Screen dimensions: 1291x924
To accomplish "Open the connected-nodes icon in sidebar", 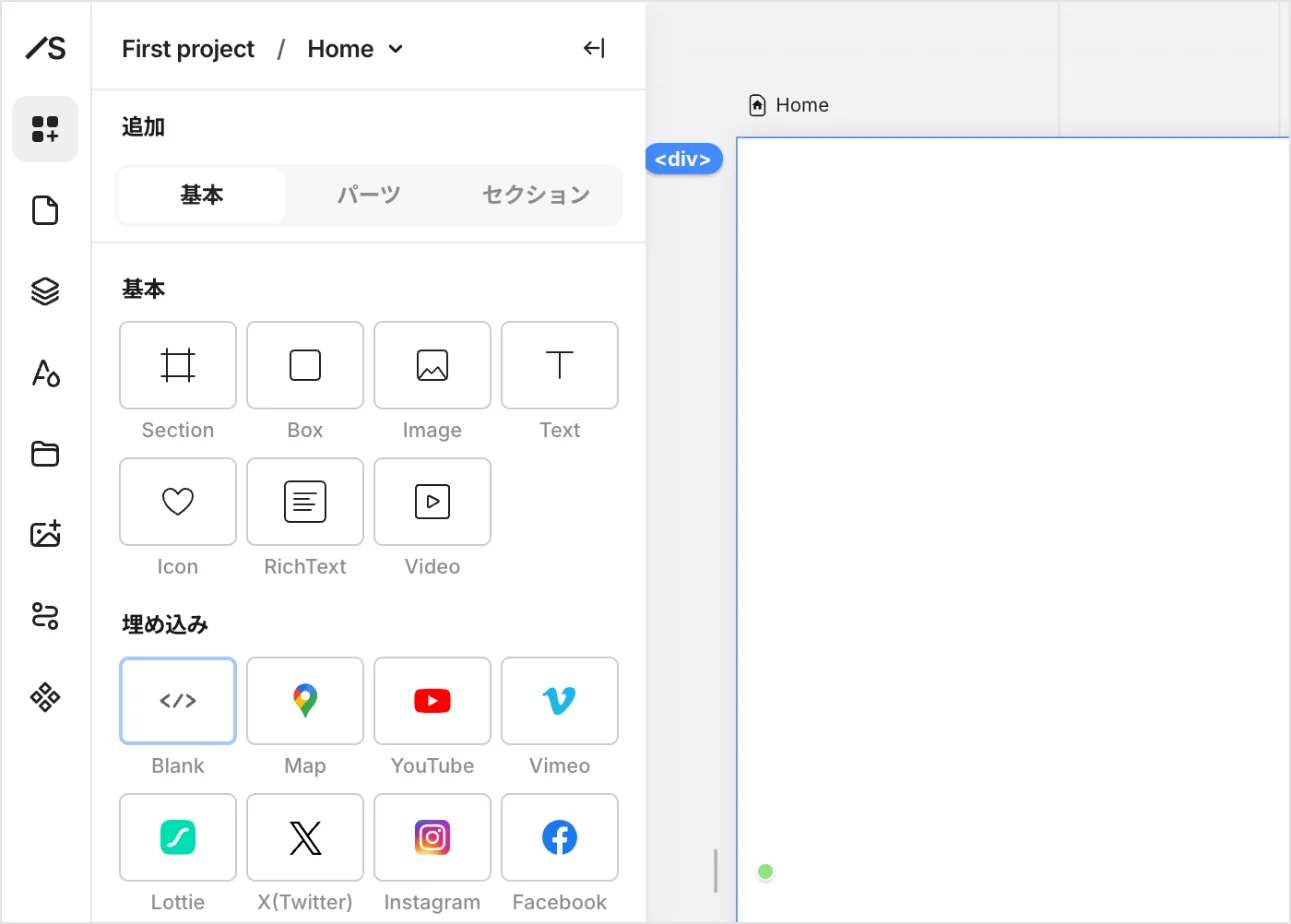I will click(45, 615).
